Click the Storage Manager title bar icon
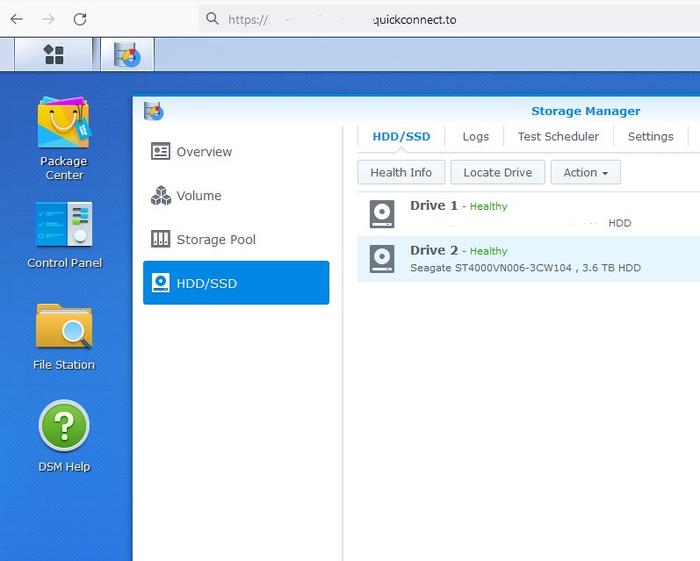Screen dimensions: 700x561 tap(153, 111)
